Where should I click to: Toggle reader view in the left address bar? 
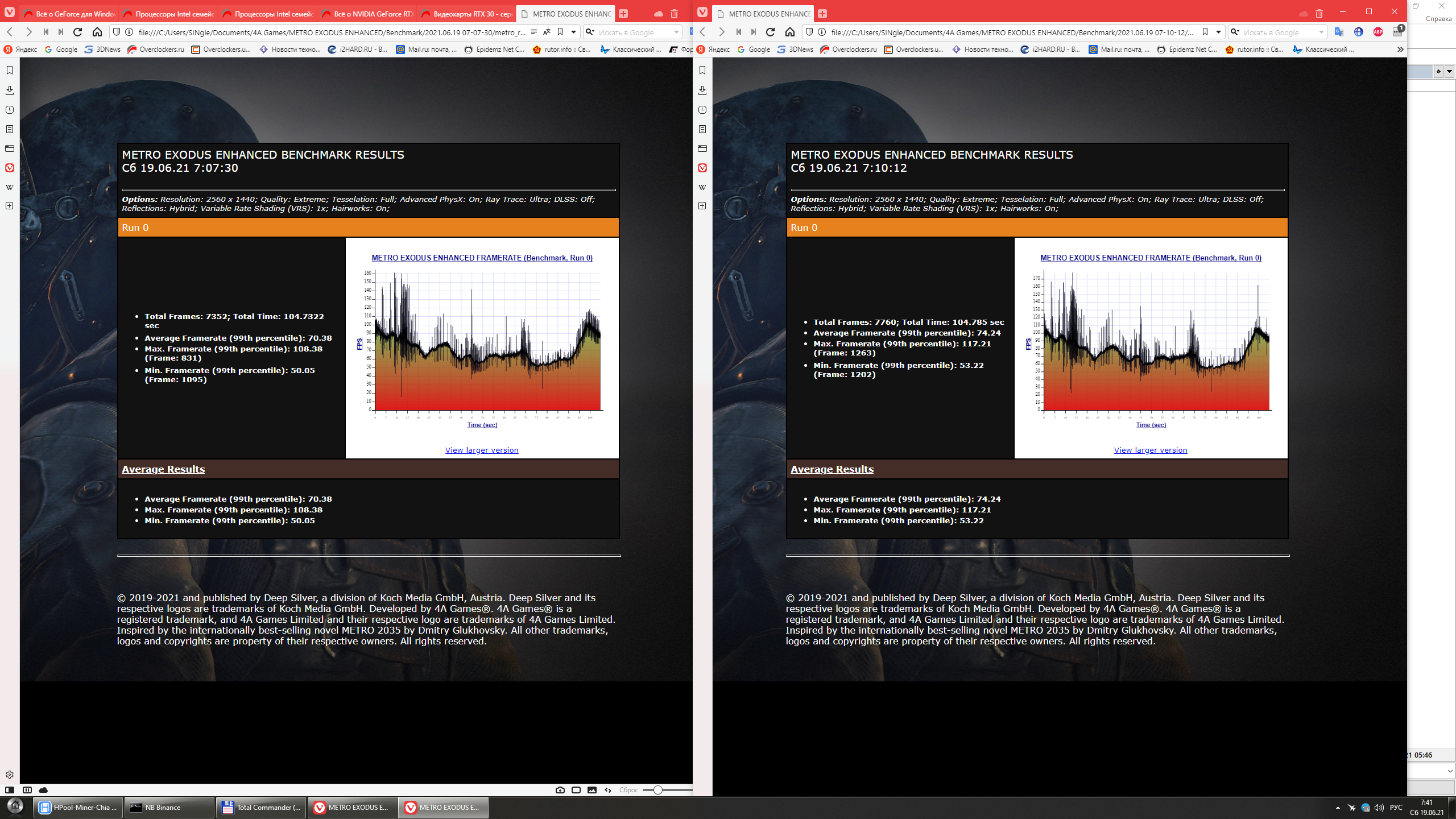click(534, 32)
